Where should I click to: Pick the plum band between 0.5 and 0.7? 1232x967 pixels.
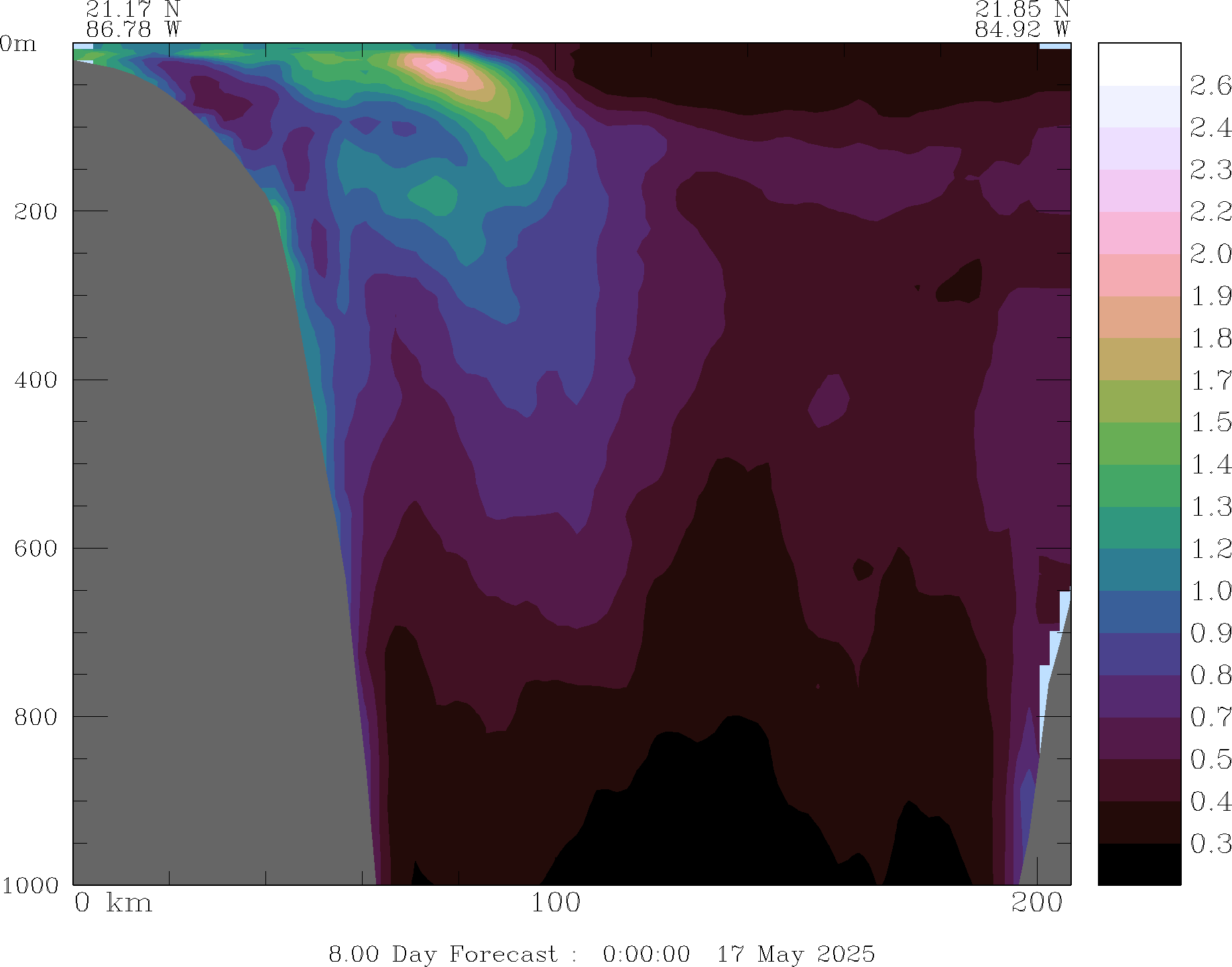coord(1139,738)
